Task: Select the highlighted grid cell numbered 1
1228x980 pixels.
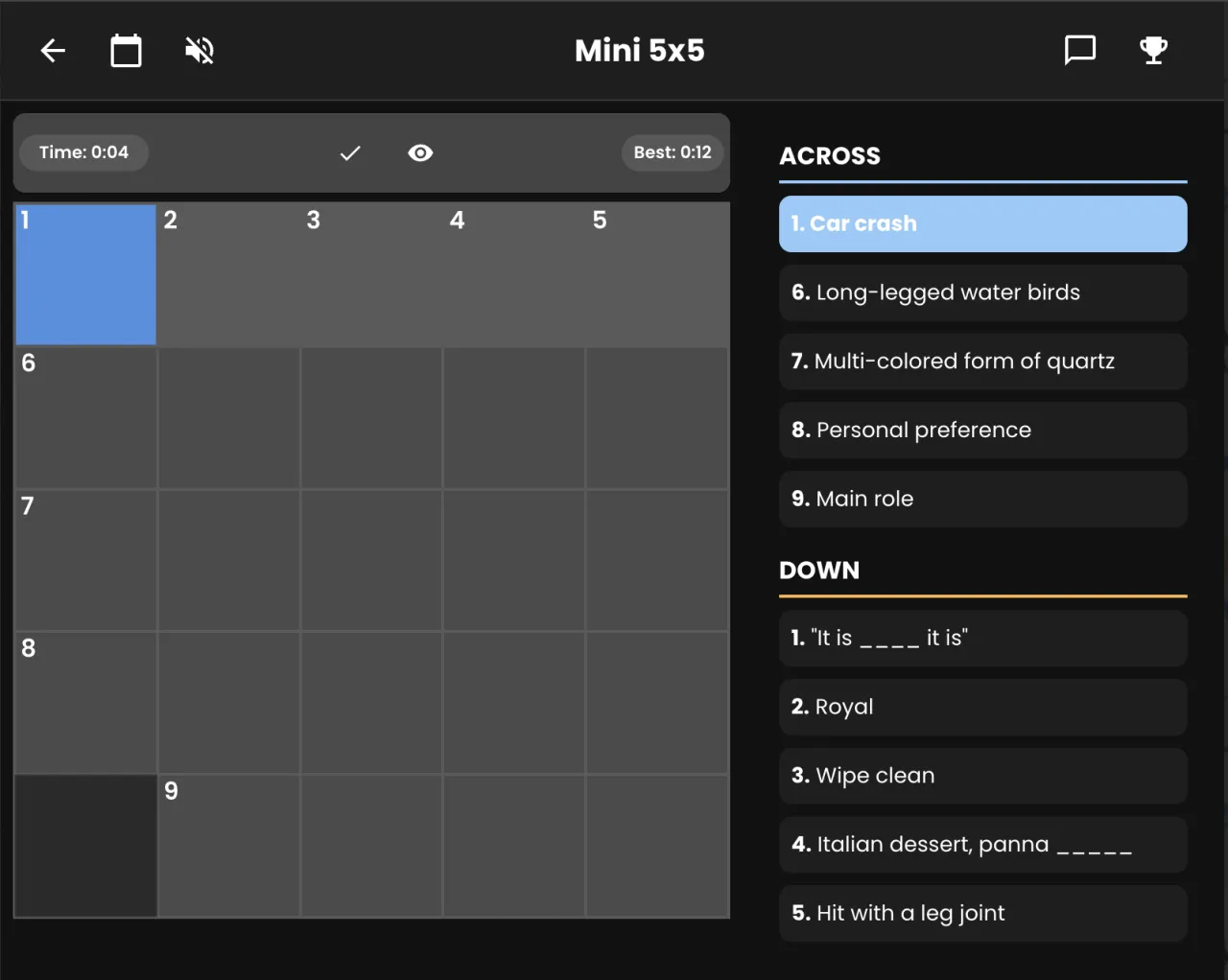Action: 86,274
